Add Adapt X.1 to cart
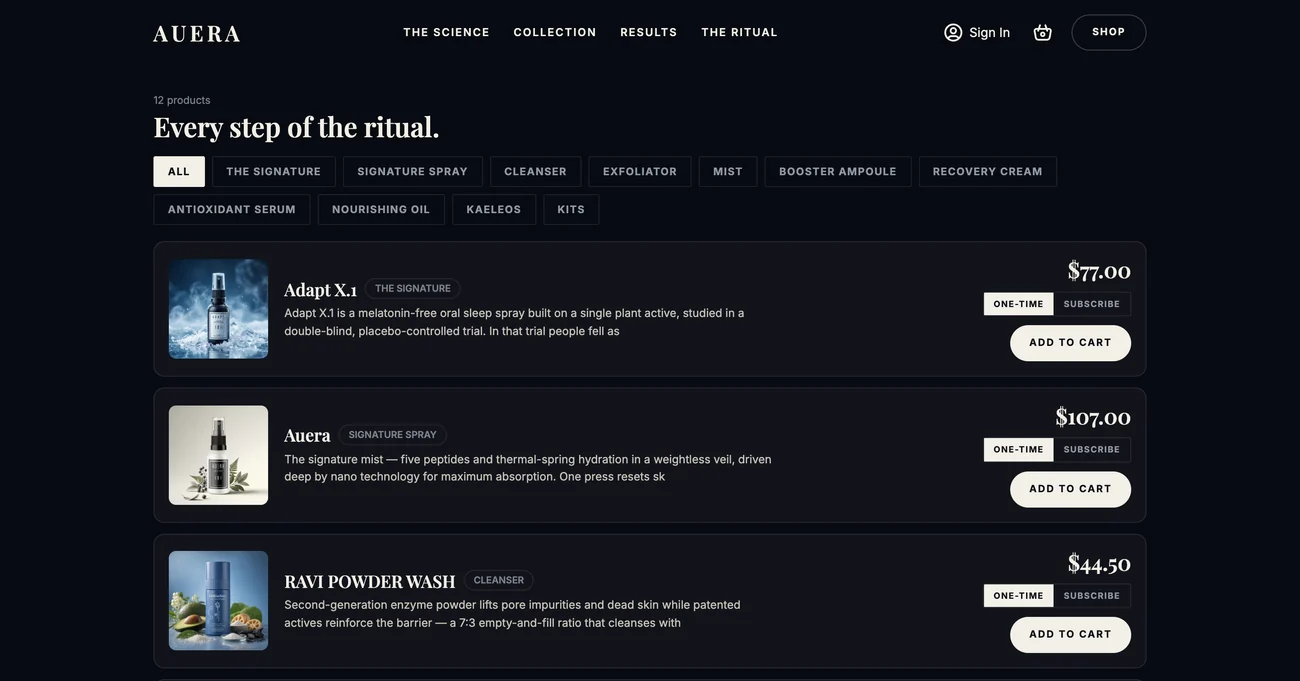The height and width of the screenshot is (681, 1300). (x=1070, y=343)
